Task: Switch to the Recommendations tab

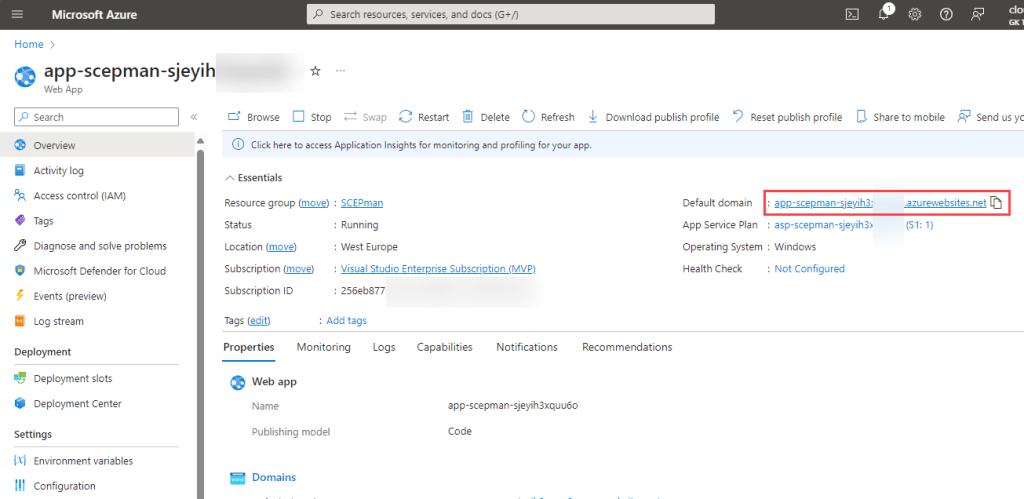Action: click(x=627, y=347)
